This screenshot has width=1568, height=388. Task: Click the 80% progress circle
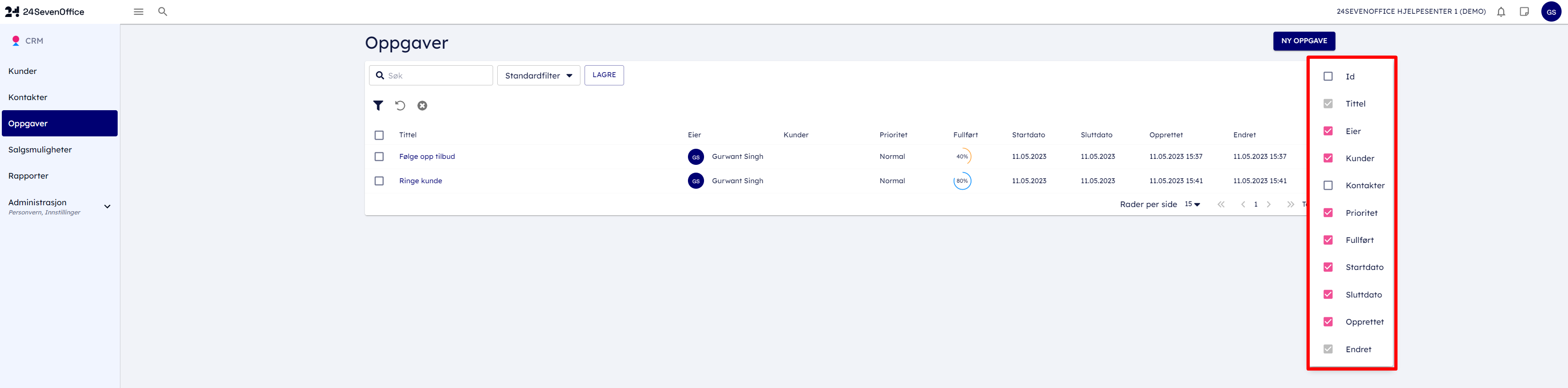(962, 181)
